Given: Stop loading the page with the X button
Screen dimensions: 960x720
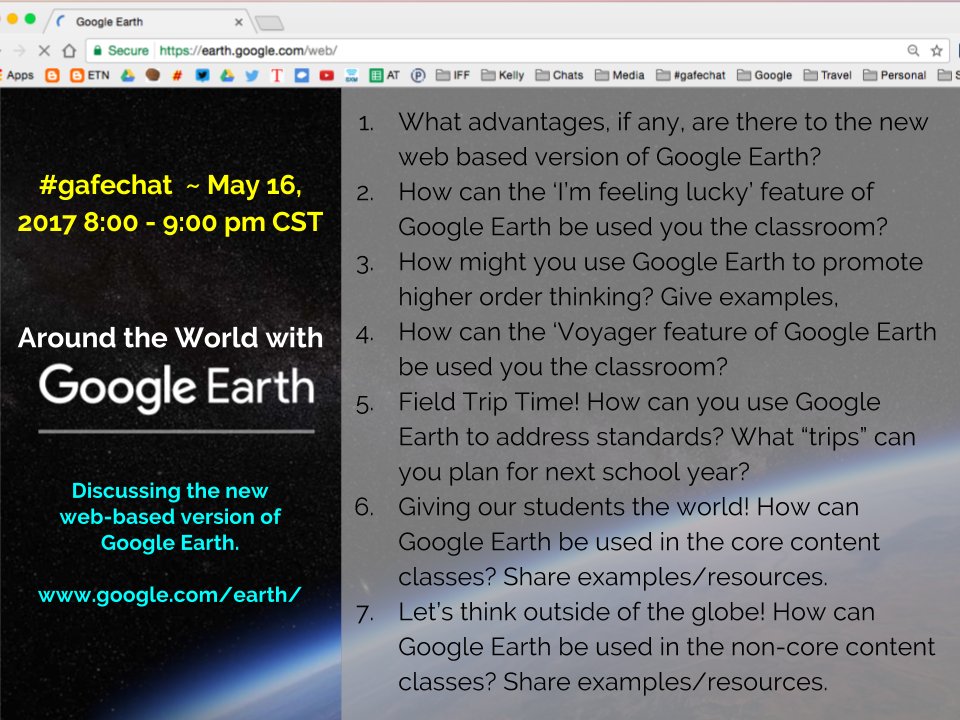Looking at the screenshot, I should [x=44, y=51].
